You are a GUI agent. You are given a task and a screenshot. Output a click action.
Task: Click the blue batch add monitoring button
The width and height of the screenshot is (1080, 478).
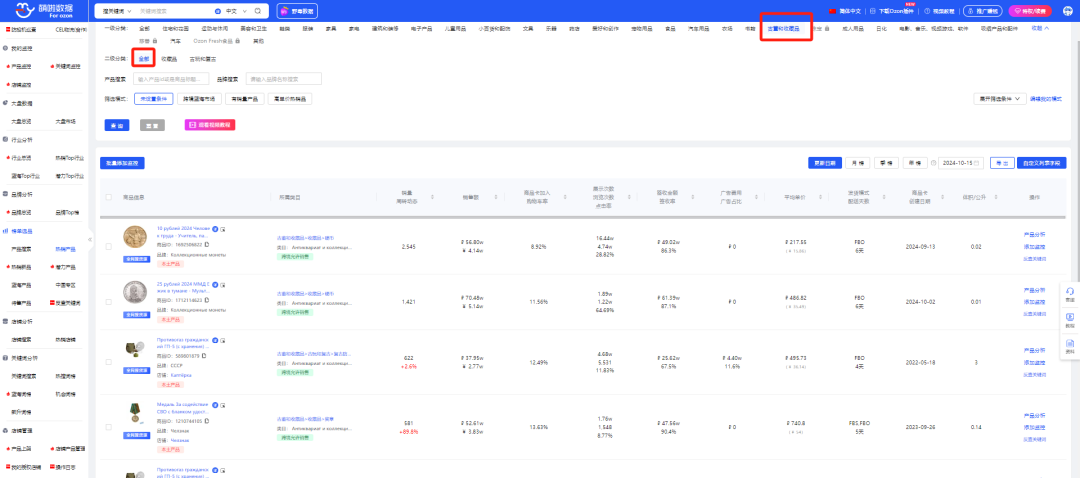coord(122,163)
